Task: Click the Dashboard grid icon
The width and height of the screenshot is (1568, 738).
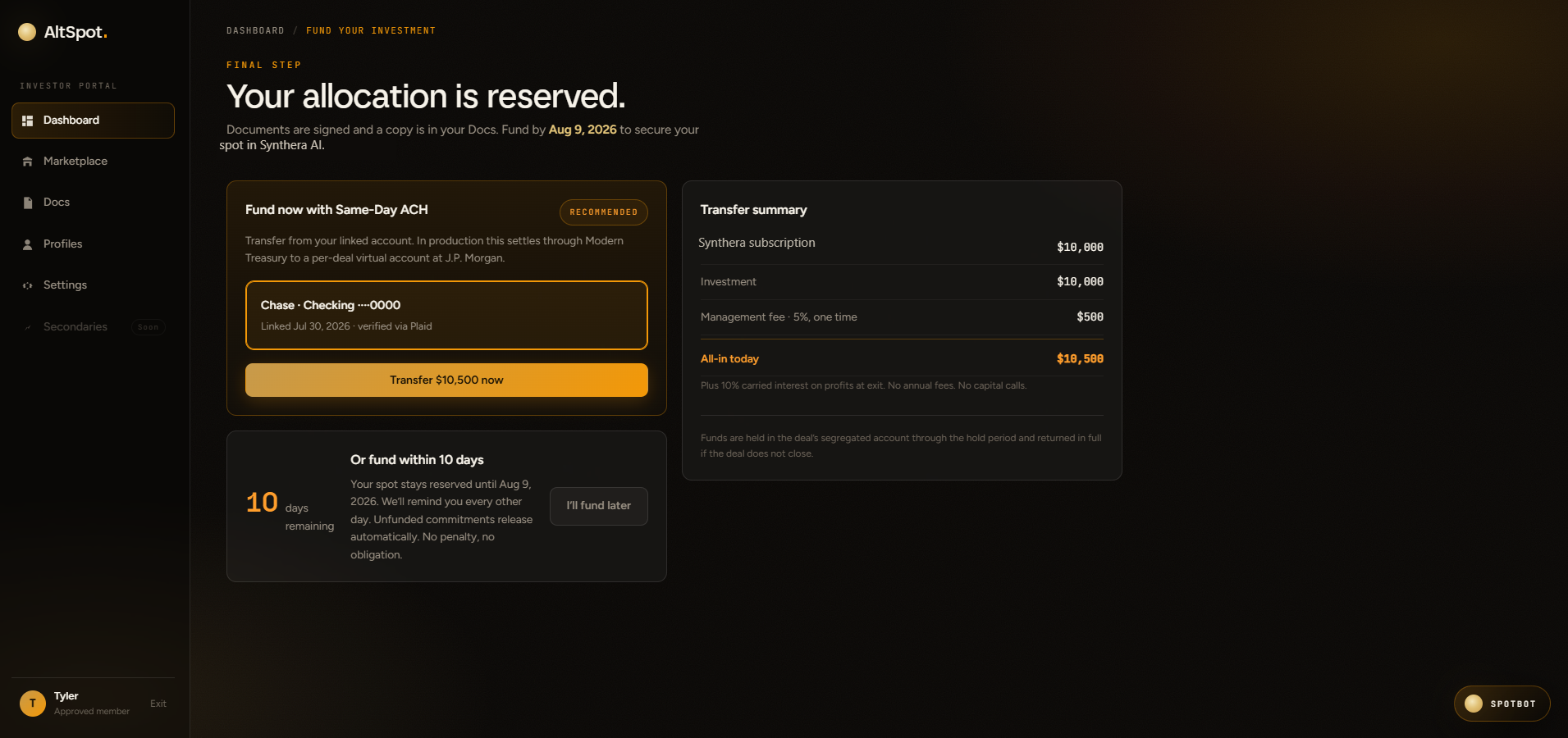Action: [27, 121]
